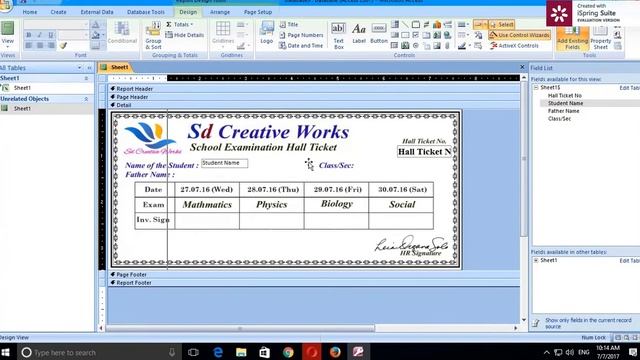Select the Option Button control icon
The image size is (640, 360).
(x=416, y=46)
